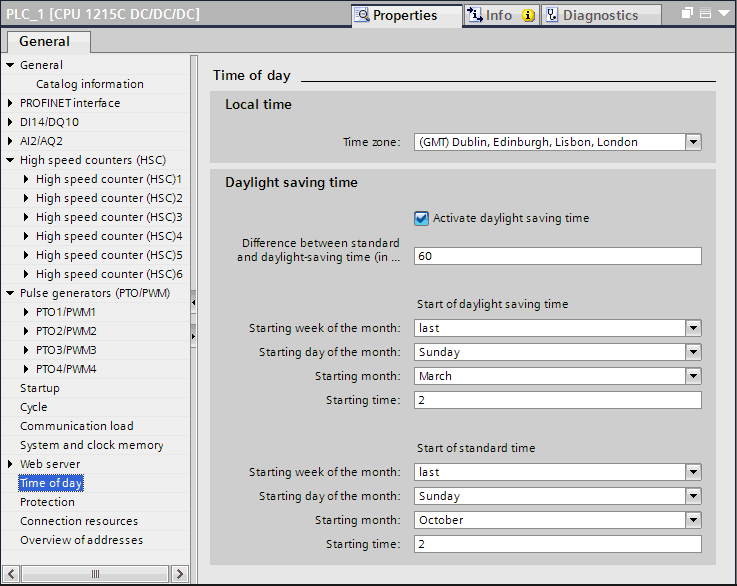Image resolution: width=737 pixels, height=586 pixels.
Task: Click the Properties magnifier icon
Action: pos(362,15)
